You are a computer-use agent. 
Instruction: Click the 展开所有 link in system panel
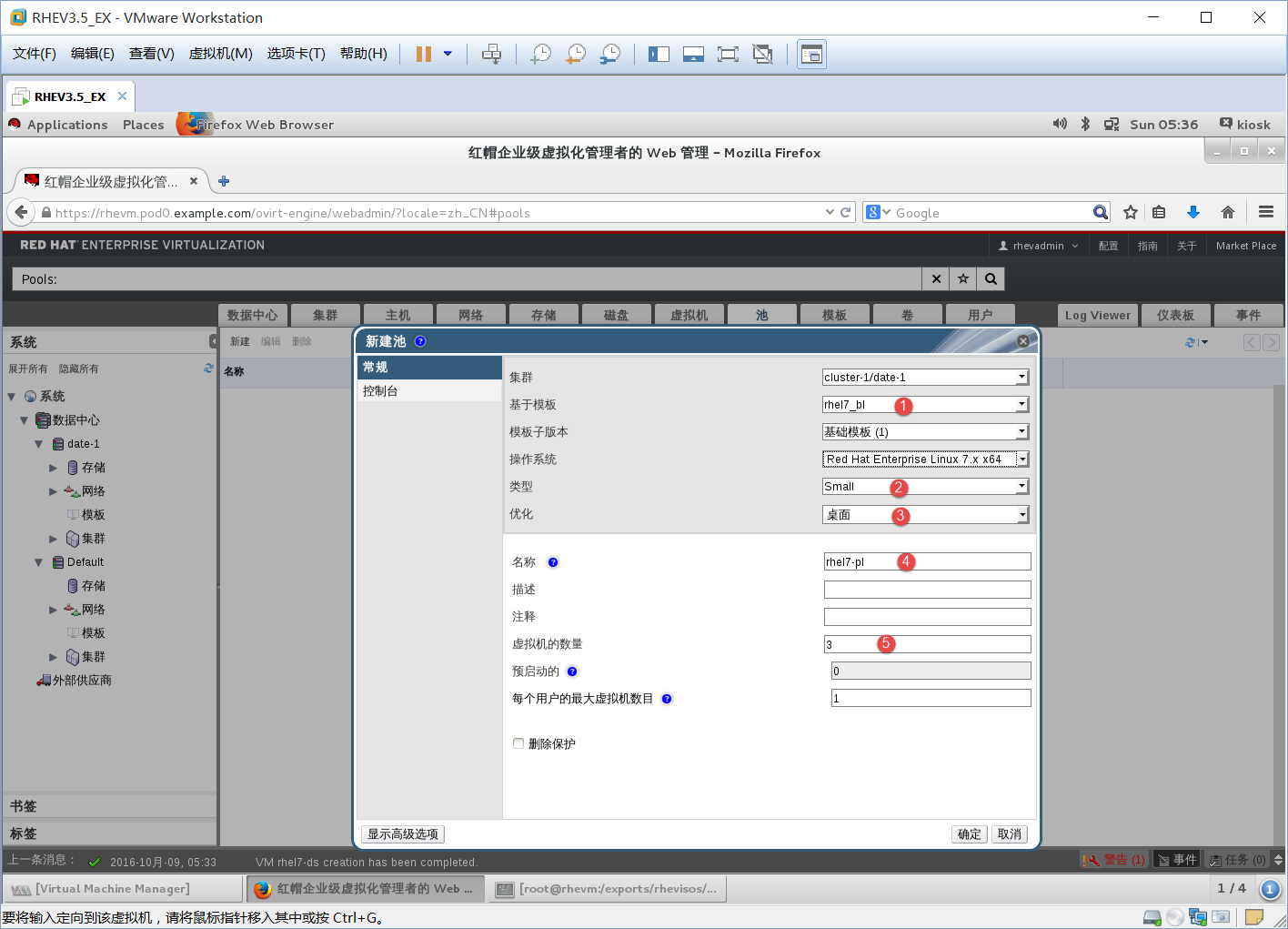[28, 369]
